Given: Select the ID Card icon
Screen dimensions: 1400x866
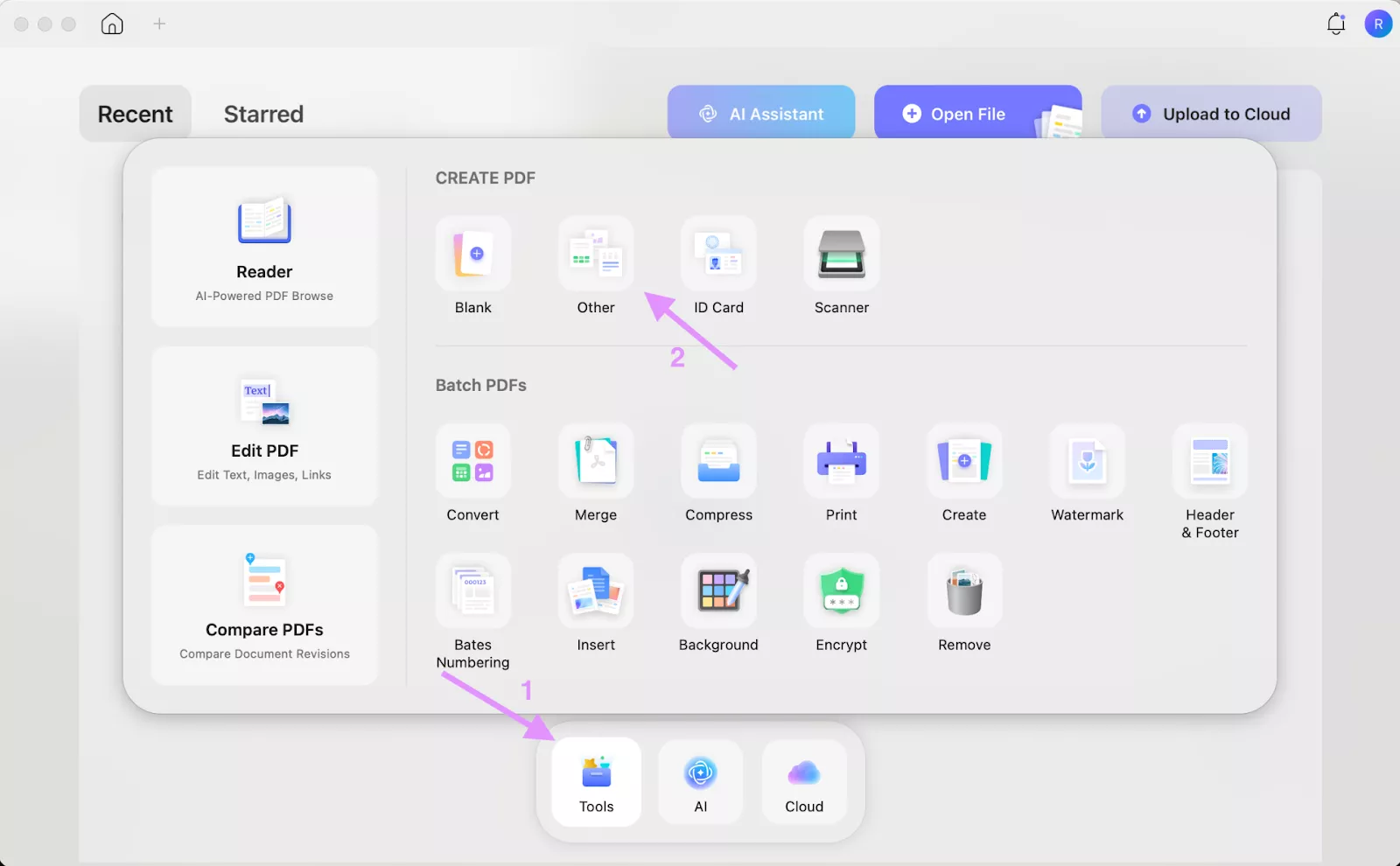Looking at the screenshot, I should coord(718,254).
